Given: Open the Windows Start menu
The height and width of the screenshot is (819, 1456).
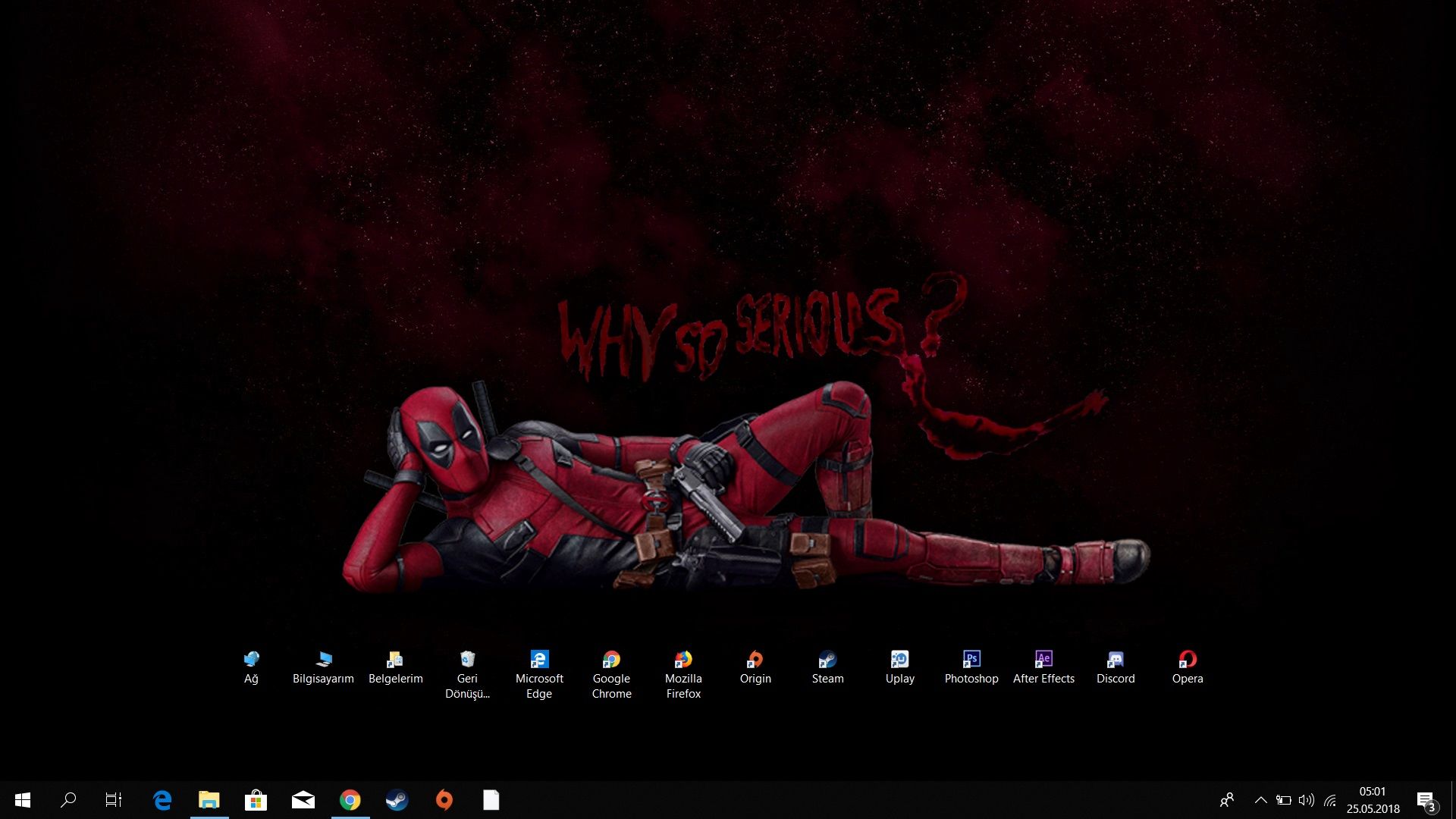Looking at the screenshot, I should 23,800.
